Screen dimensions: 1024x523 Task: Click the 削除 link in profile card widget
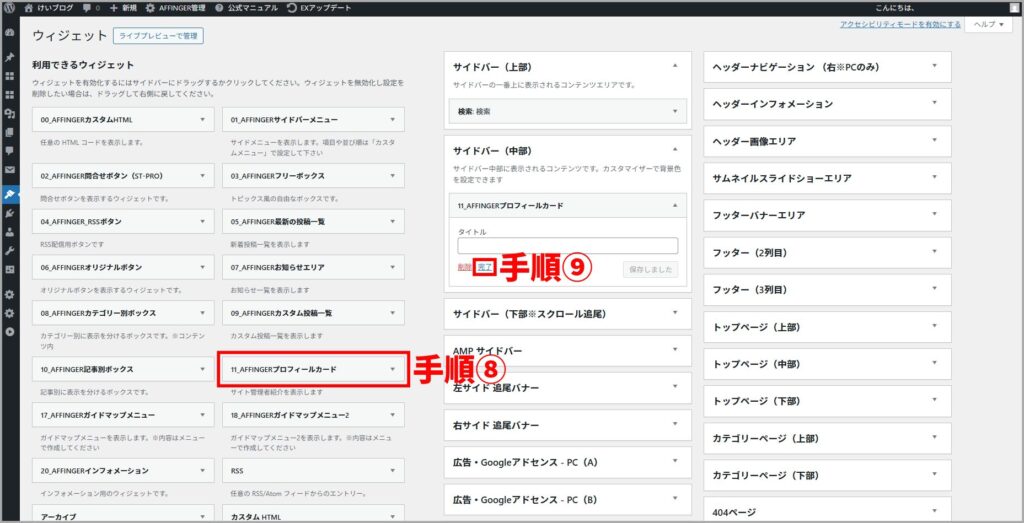464,268
